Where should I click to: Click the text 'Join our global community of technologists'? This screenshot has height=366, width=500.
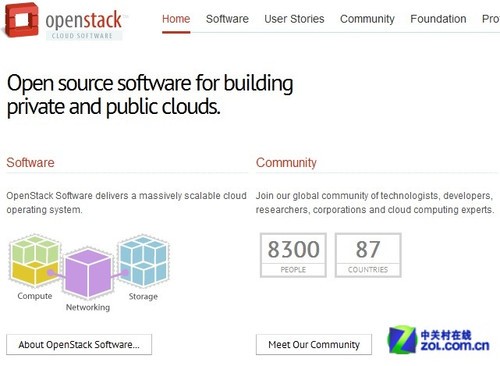coord(347,196)
